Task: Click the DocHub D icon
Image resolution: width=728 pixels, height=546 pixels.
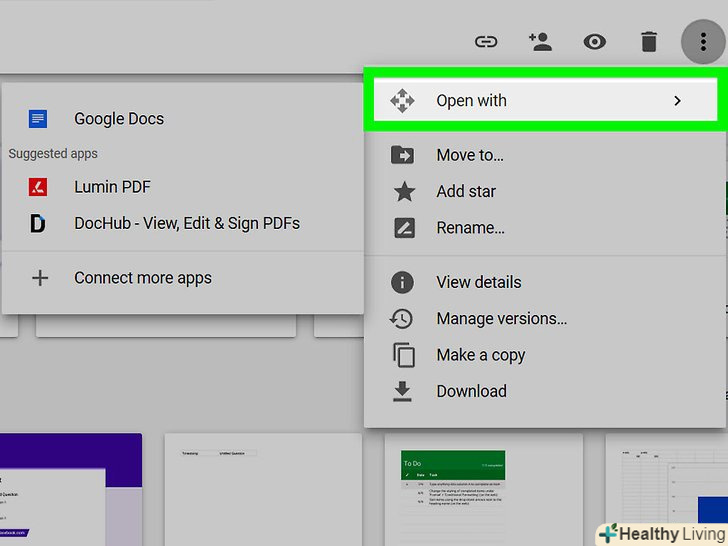Action: point(38,223)
